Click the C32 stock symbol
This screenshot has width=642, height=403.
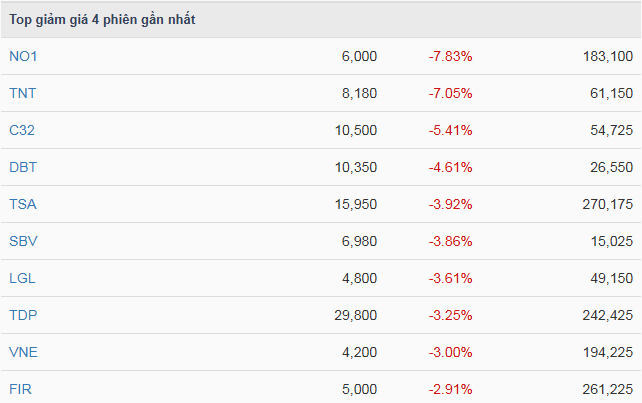point(23,131)
